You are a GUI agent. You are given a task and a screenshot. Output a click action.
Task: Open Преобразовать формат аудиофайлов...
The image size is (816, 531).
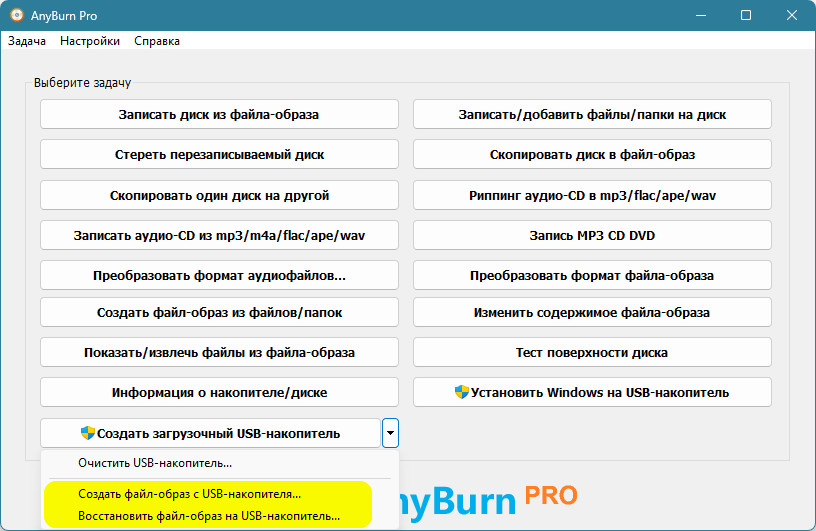point(219,275)
